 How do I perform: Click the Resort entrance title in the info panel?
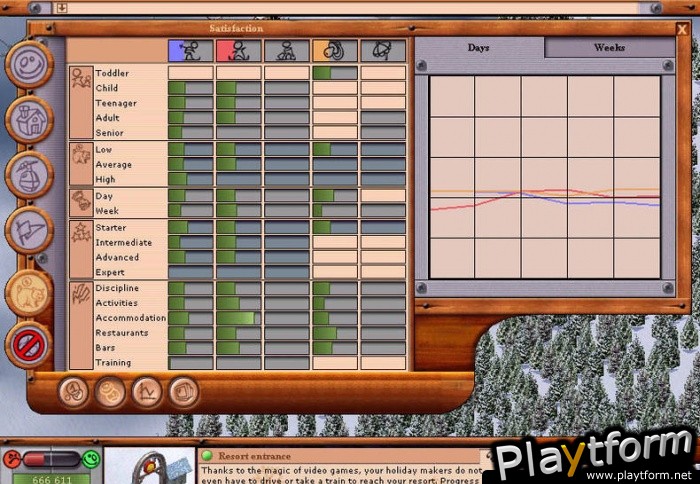tap(254, 456)
